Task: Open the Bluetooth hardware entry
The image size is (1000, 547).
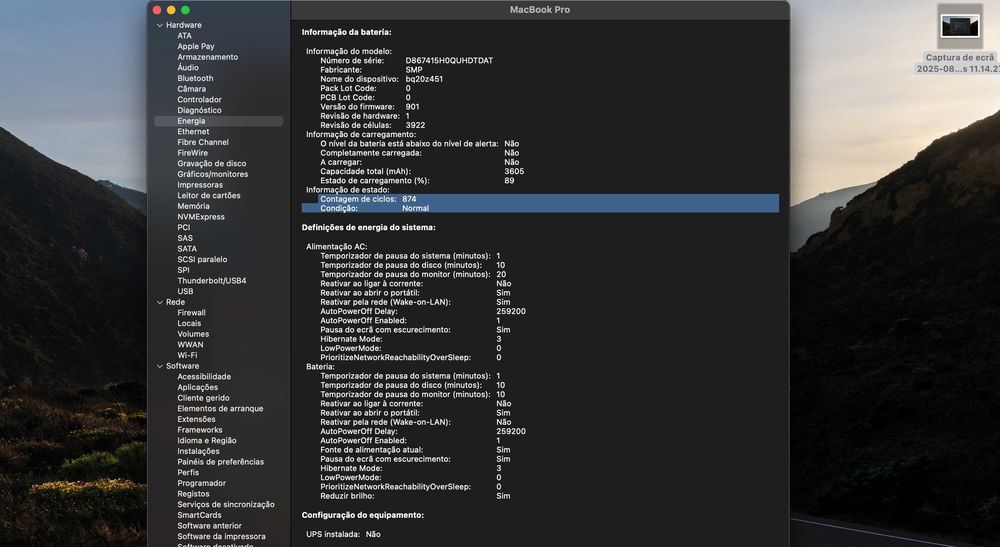Action: point(195,78)
